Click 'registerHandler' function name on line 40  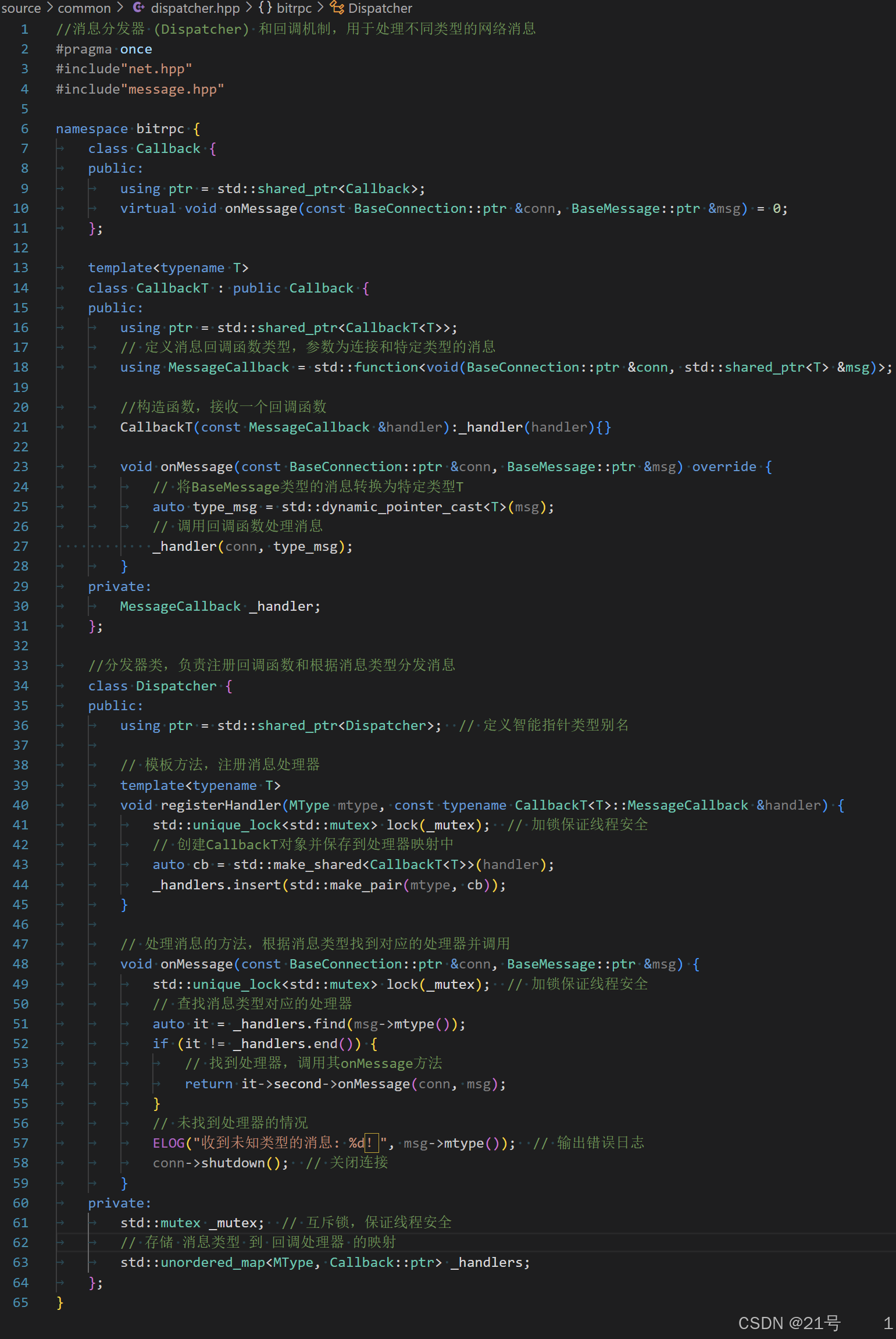[221, 805]
